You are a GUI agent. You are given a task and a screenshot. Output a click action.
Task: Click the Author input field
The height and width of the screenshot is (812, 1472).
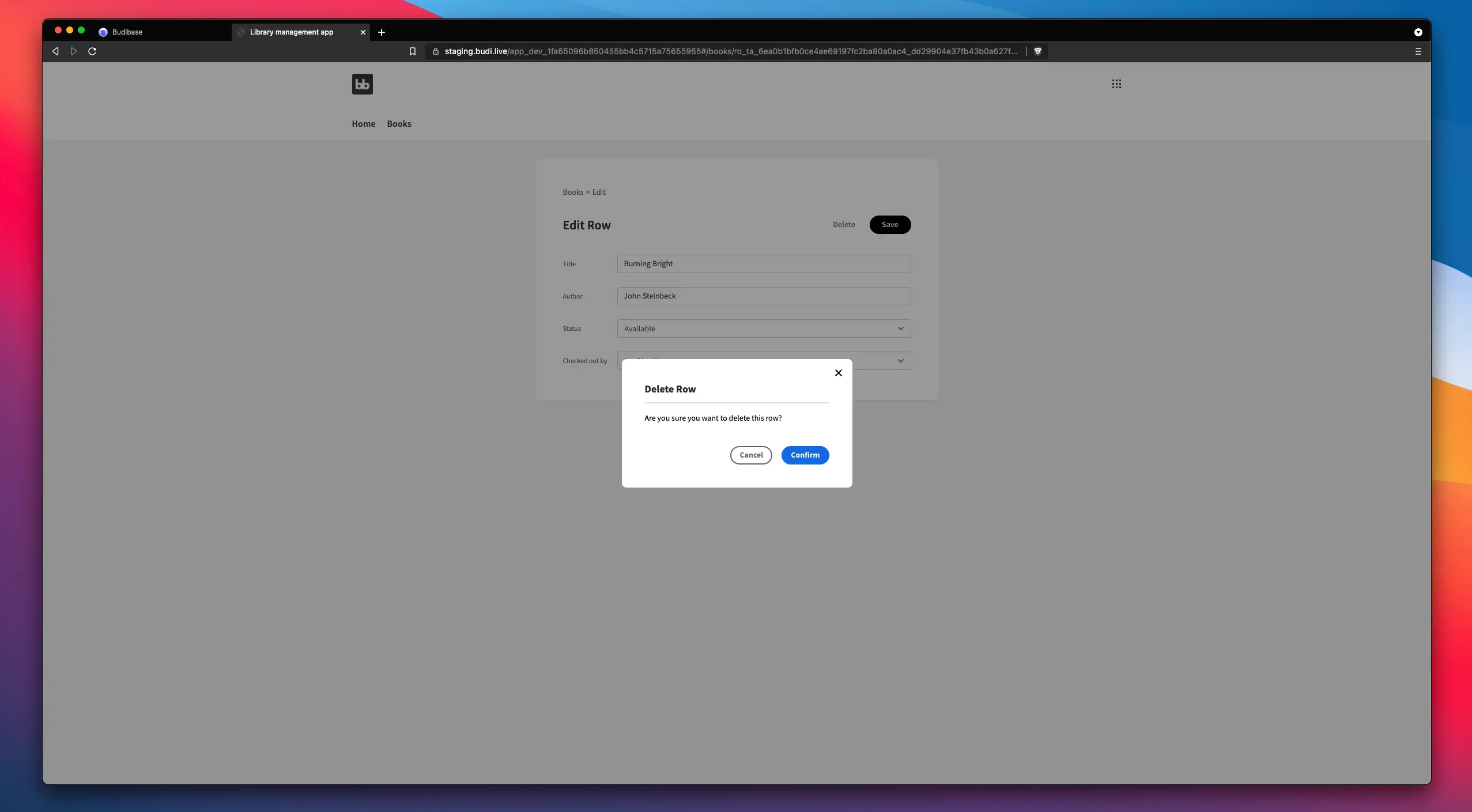[x=763, y=295]
